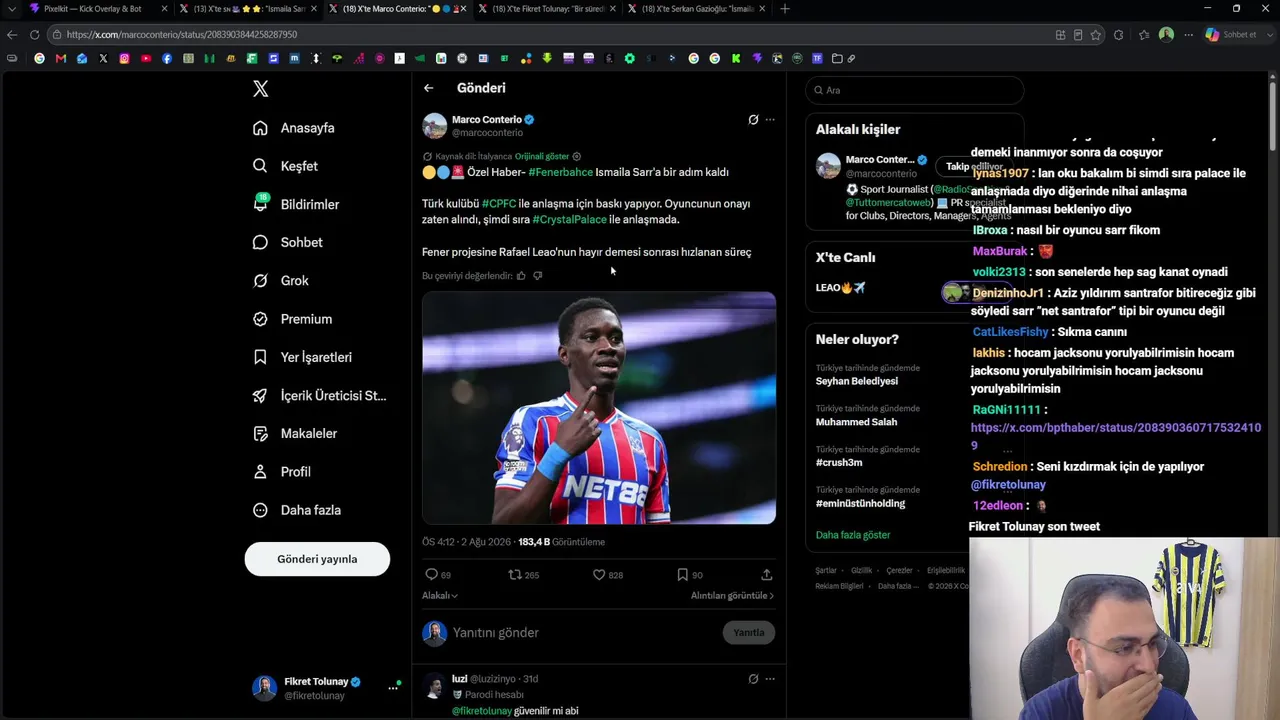Rate the translation with thumbs up

(521, 276)
